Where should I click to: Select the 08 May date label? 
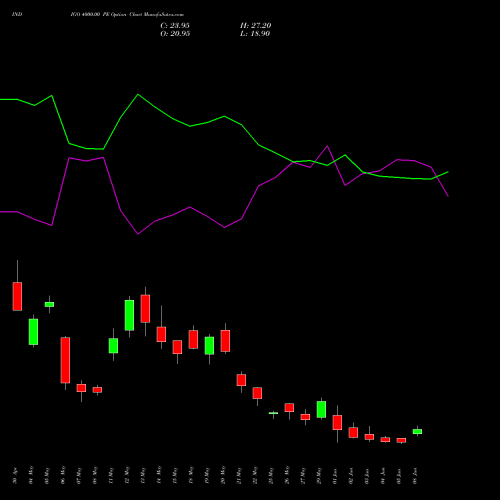point(95,476)
